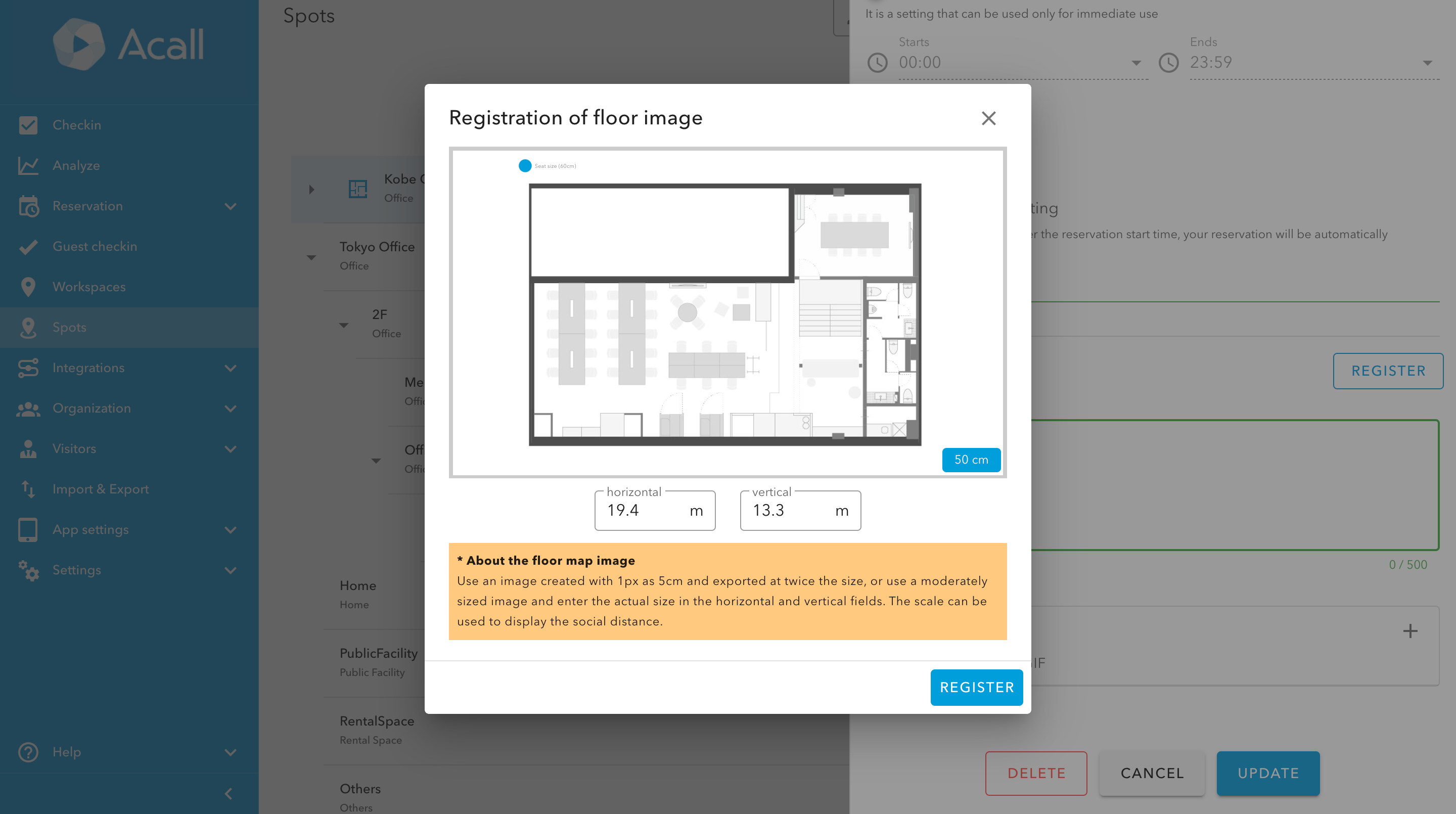
Task: Click the Checkin checkmark icon
Action: pyautogui.click(x=28, y=125)
